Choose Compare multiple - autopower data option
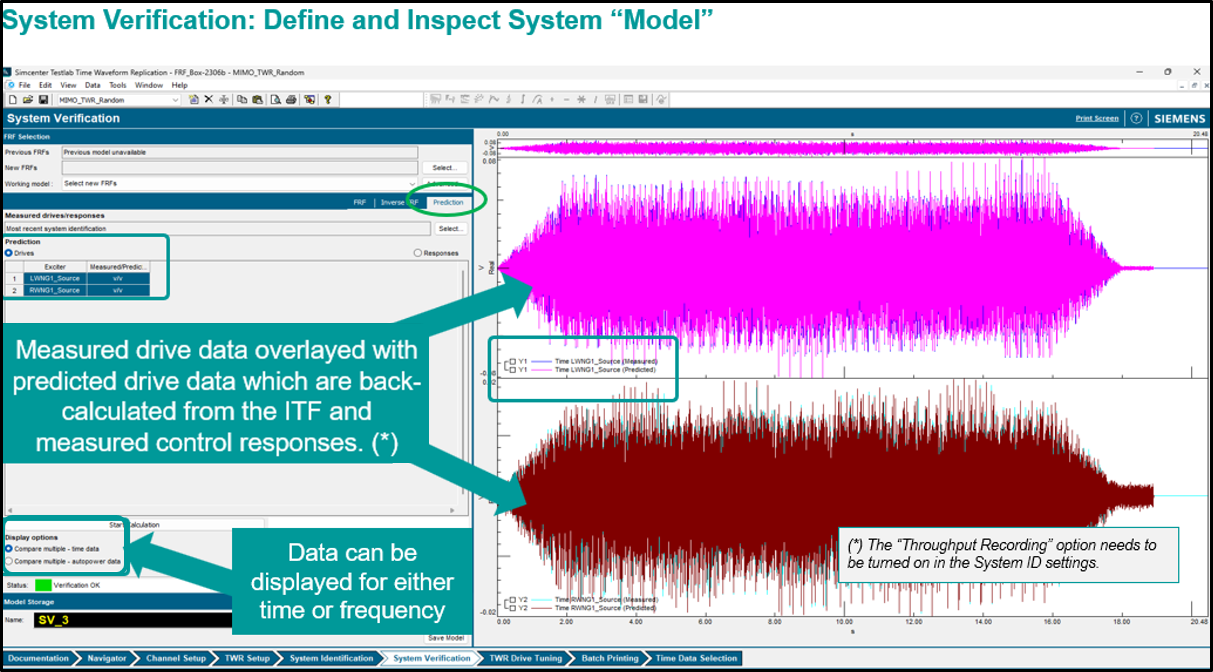Image resolution: width=1213 pixels, height=672 pixels. coord(10,562)
